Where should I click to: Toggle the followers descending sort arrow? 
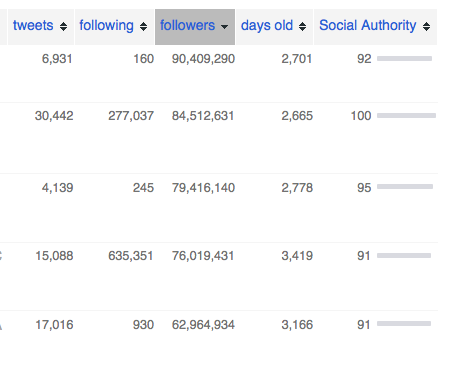(225, 27)
